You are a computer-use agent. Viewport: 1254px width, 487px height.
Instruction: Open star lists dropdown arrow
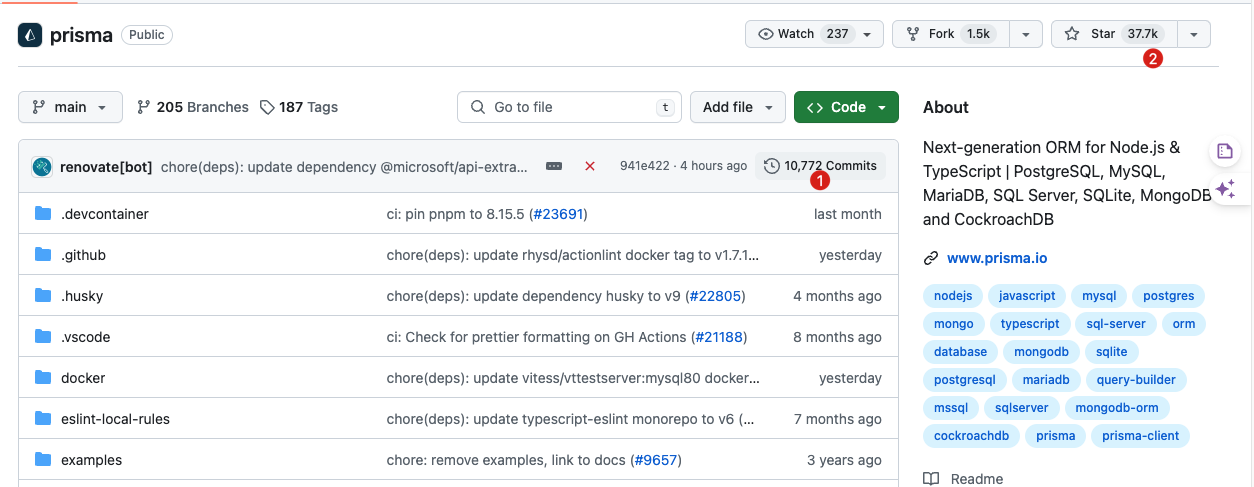[1194, 34]
